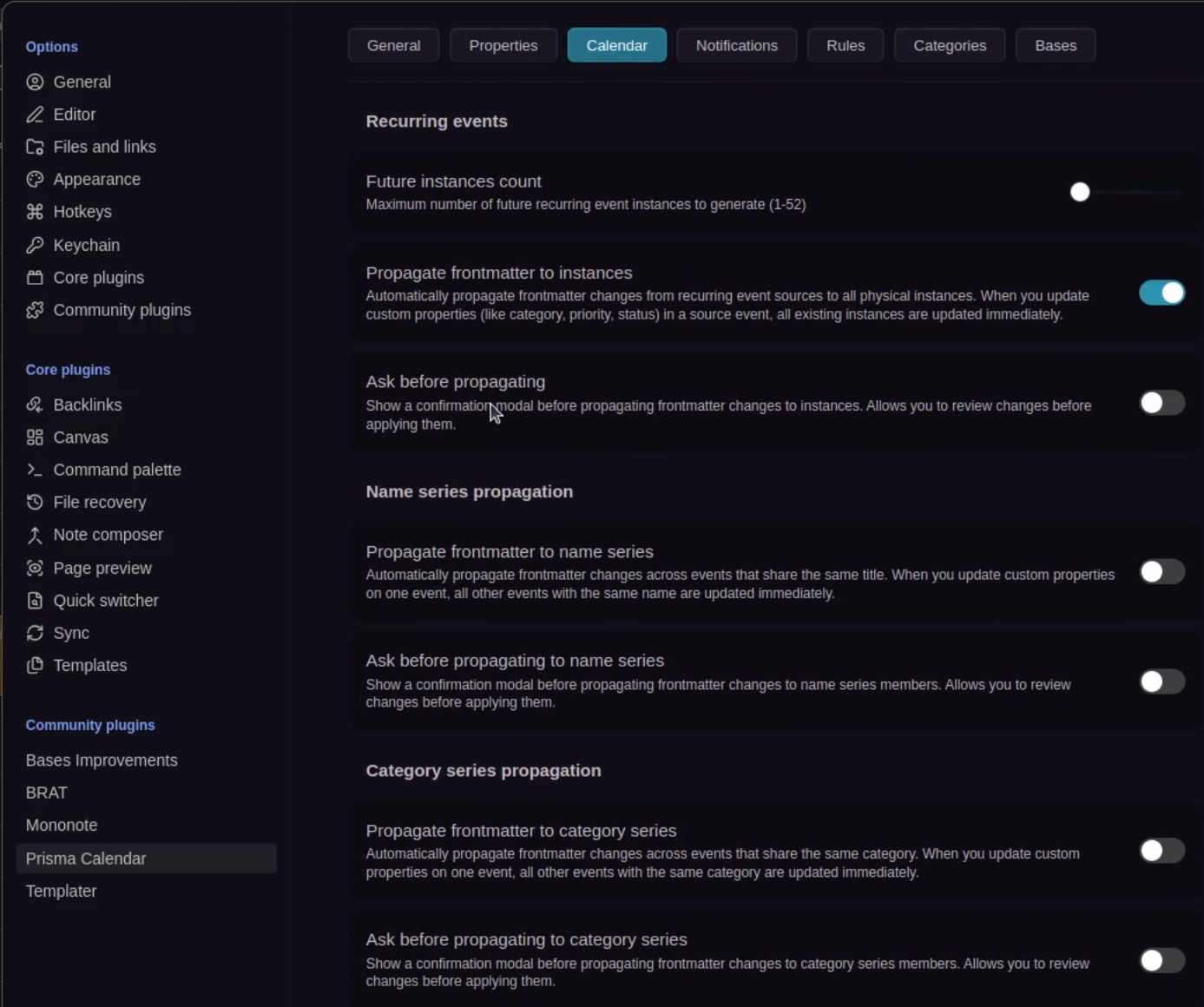Open BRAT plugin settings
The image size is (1204, 1007).
click(47, 793)
